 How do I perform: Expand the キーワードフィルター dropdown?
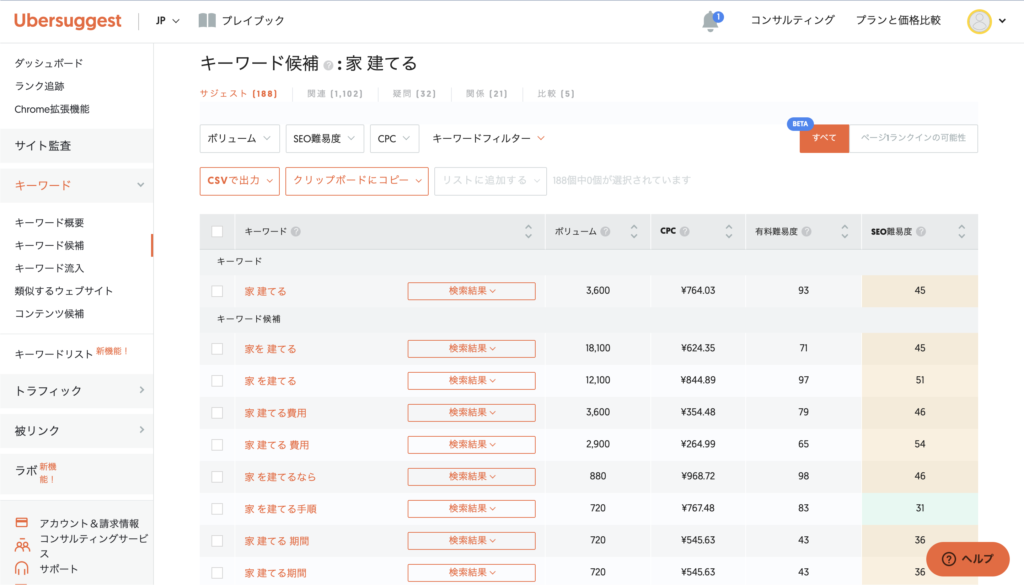pyautogui.click(x=488, y=138)
